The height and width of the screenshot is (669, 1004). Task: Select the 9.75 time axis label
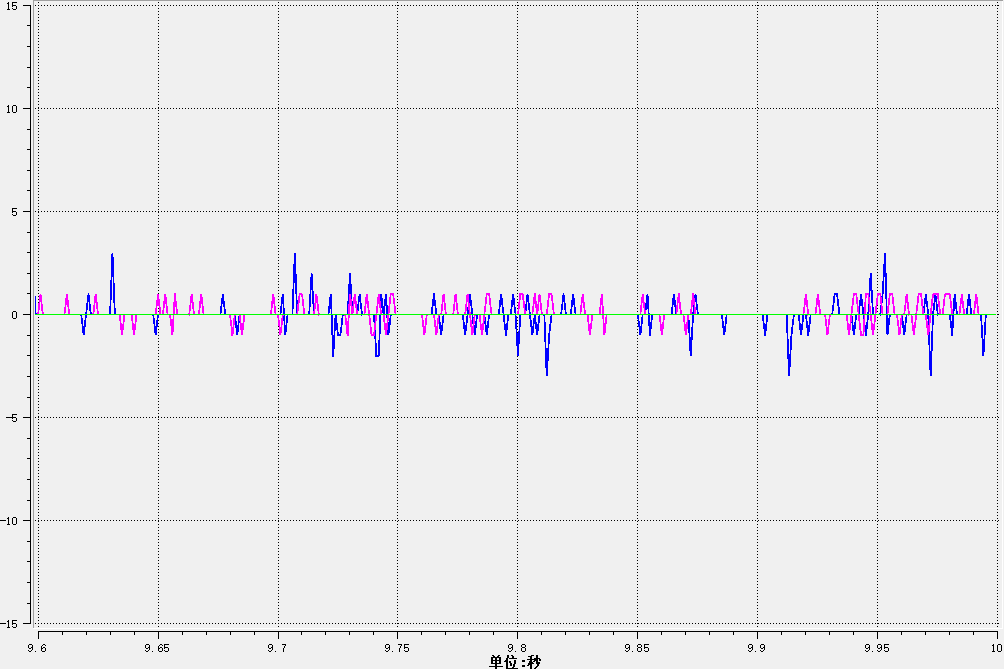click(397, 648)
